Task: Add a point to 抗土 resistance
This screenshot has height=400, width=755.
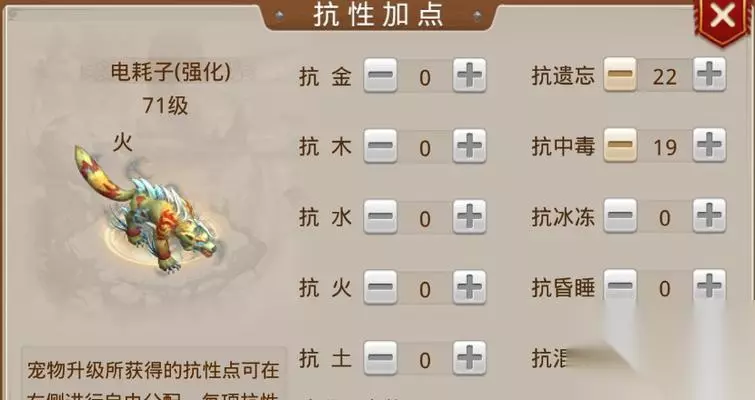Action: coord(469,358)
